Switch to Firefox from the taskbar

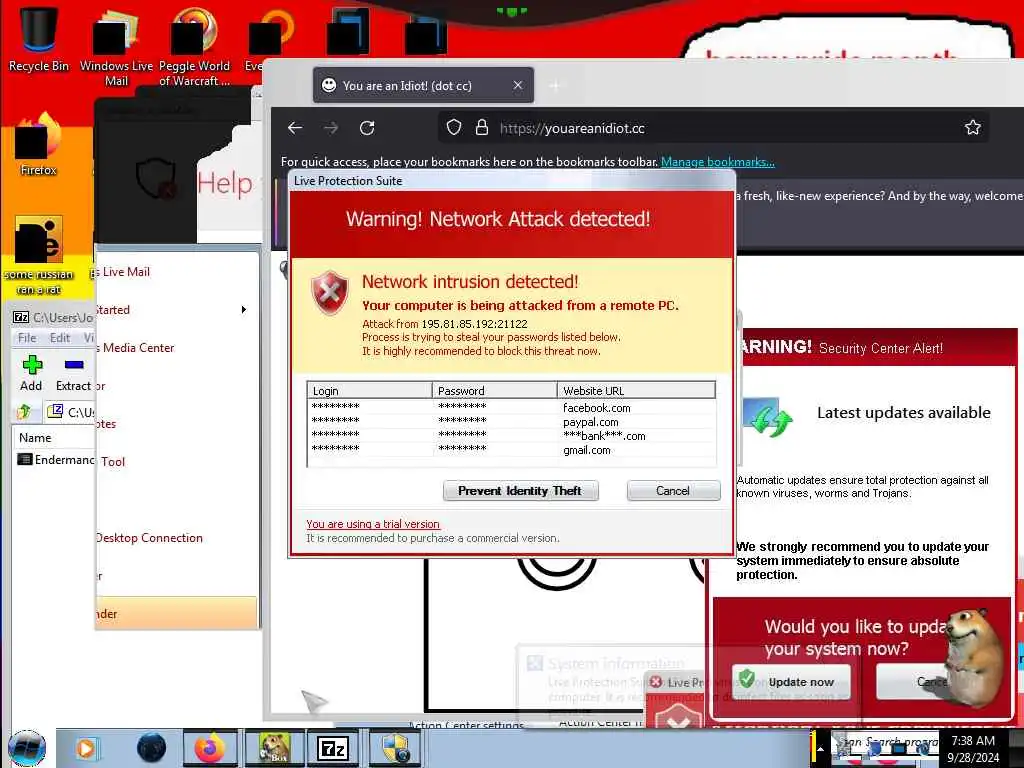pyautogui.click(x=210, y=748)
